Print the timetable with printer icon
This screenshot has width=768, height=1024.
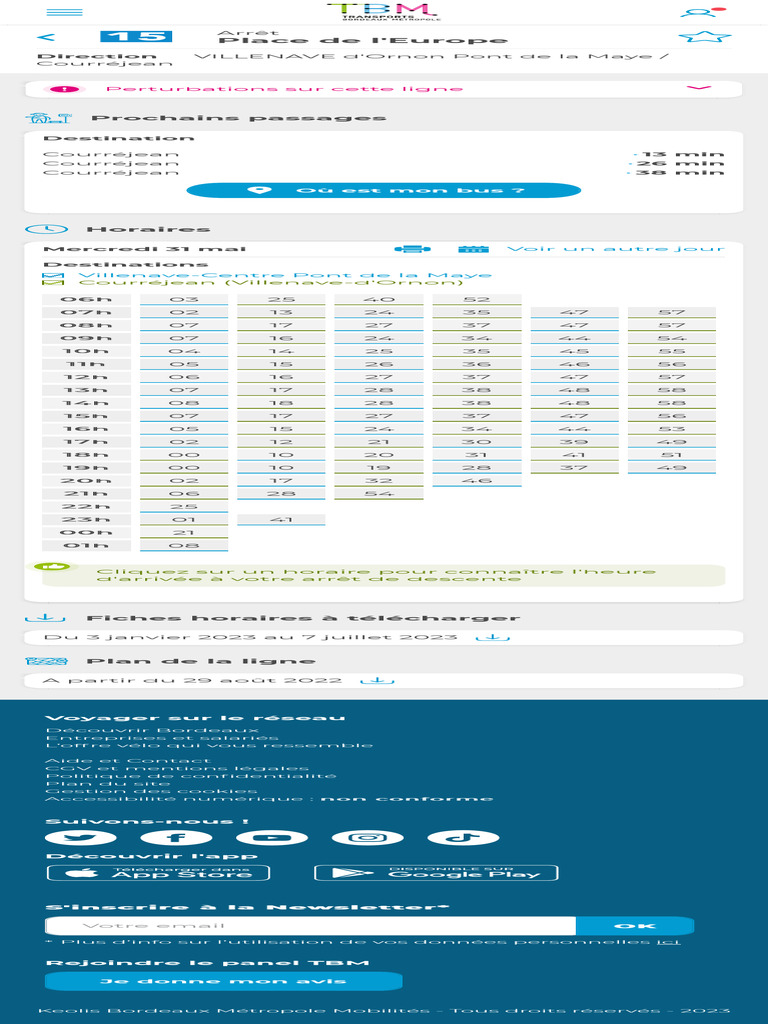coord(413,249)
